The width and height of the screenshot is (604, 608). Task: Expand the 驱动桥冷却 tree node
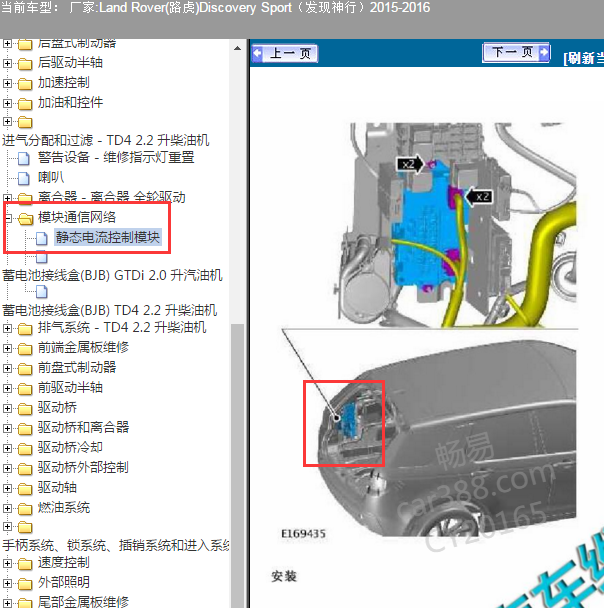click(7, 448)
